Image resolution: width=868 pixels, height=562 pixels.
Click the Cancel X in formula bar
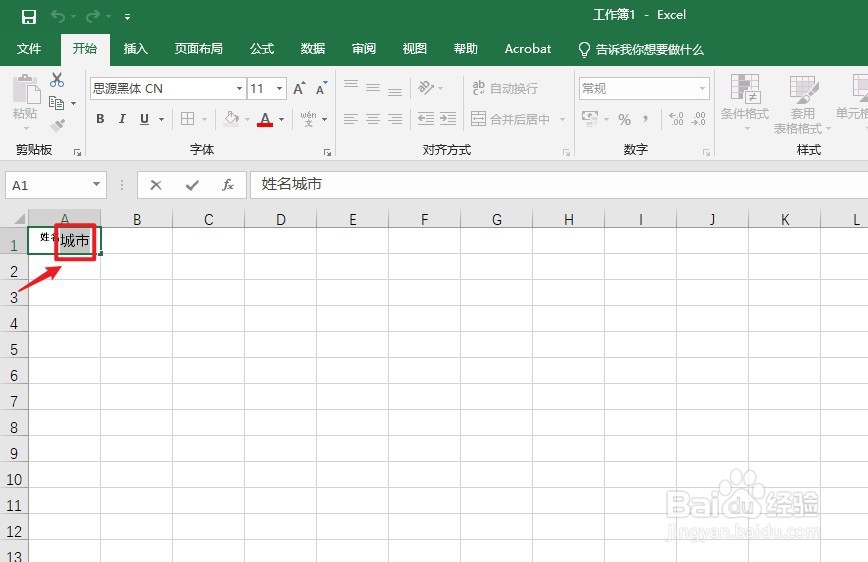tap(156, 185)
